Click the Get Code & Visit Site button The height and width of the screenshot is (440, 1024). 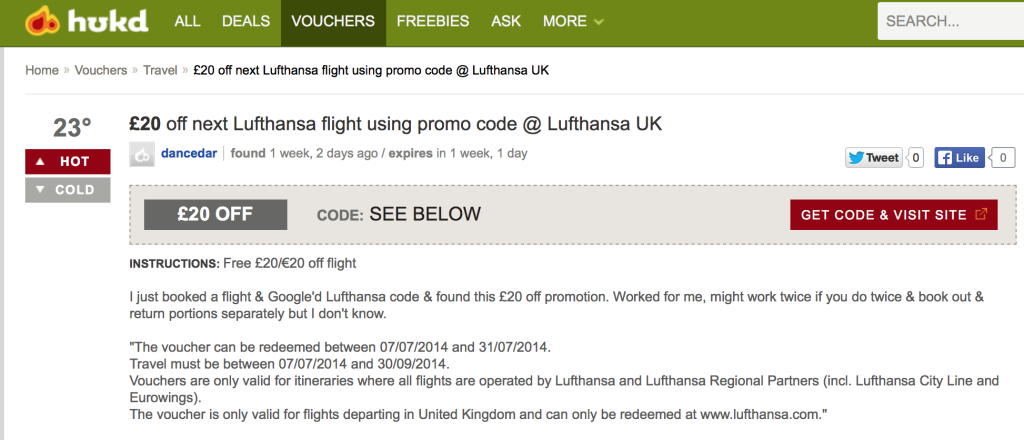pos(893,214)
